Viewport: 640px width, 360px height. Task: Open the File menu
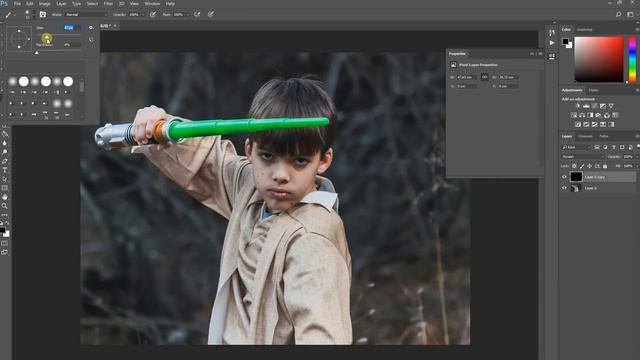pos(17,4)
